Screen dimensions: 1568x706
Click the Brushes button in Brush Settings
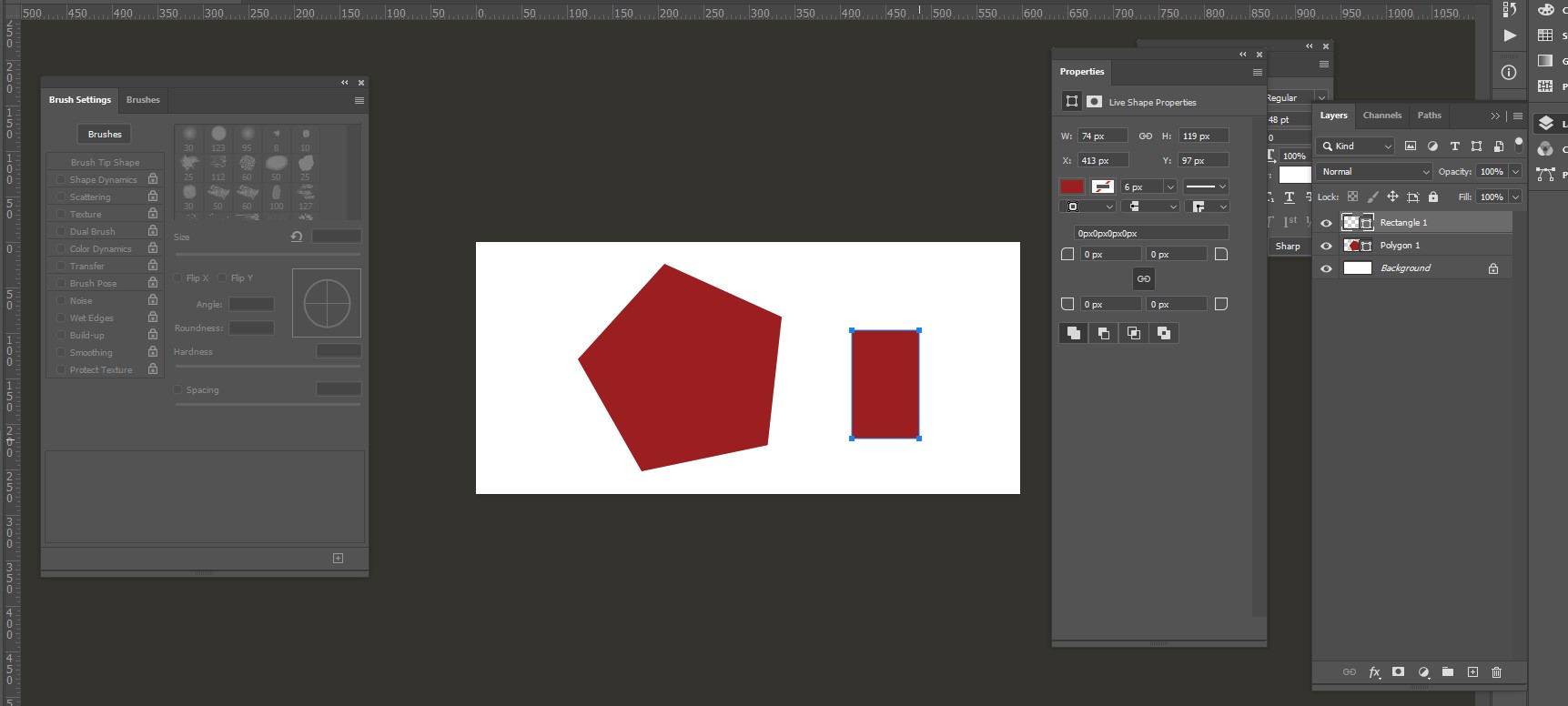pyautogui.click(x=105, y=135)
